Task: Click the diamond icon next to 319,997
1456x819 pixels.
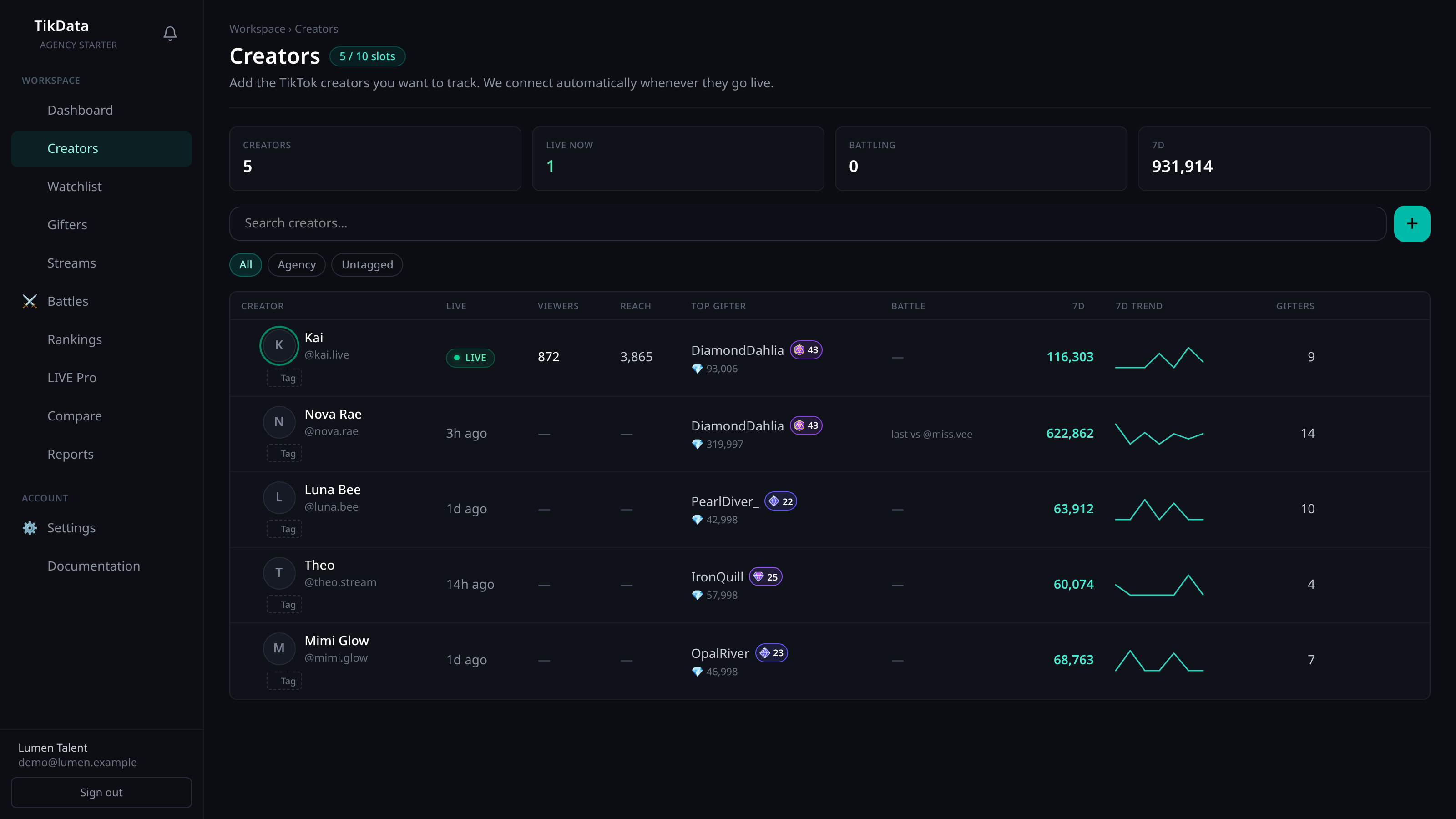Action: tap(697, 444)
